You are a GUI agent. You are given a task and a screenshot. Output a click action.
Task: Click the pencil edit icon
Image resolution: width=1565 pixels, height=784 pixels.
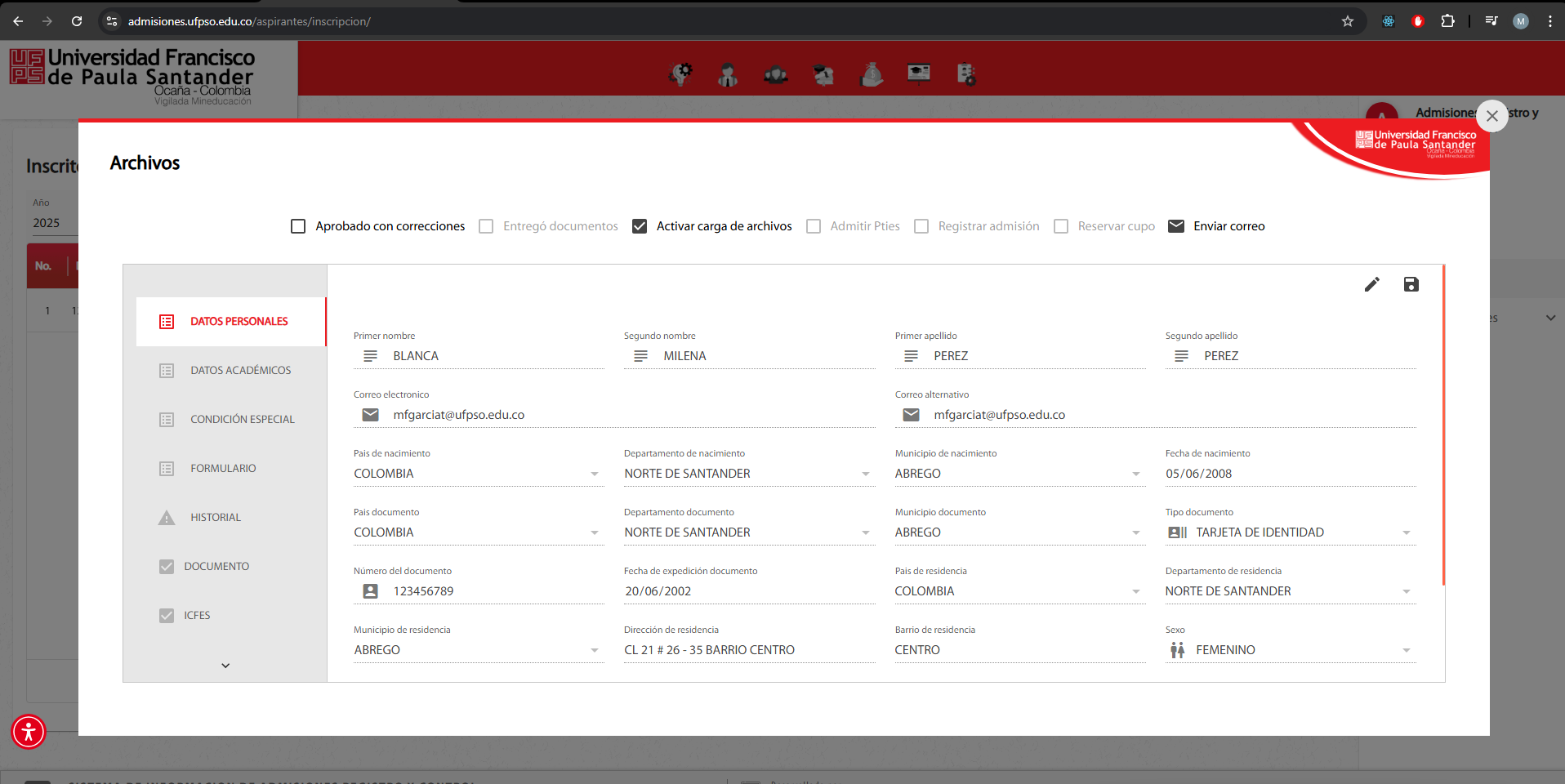click(x=1371, y=284)
